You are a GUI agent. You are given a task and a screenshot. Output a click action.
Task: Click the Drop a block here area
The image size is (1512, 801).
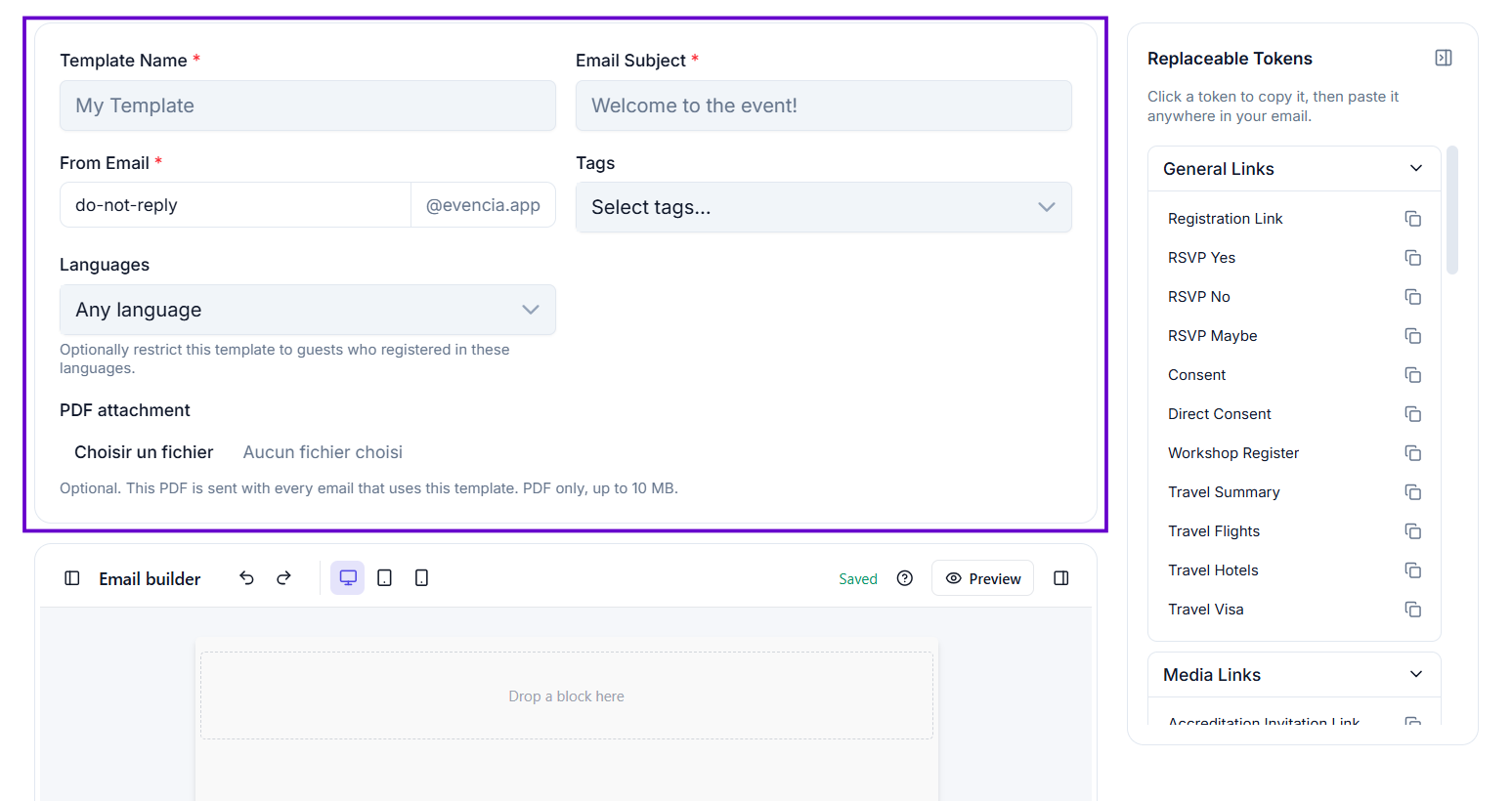point(567,696)
